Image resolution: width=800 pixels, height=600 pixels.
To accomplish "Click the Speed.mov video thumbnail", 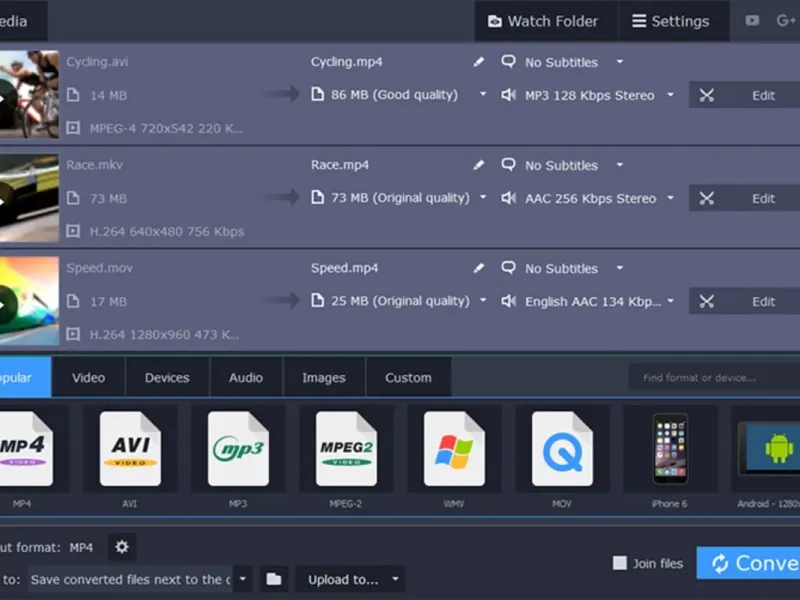I will pos(29,301).
